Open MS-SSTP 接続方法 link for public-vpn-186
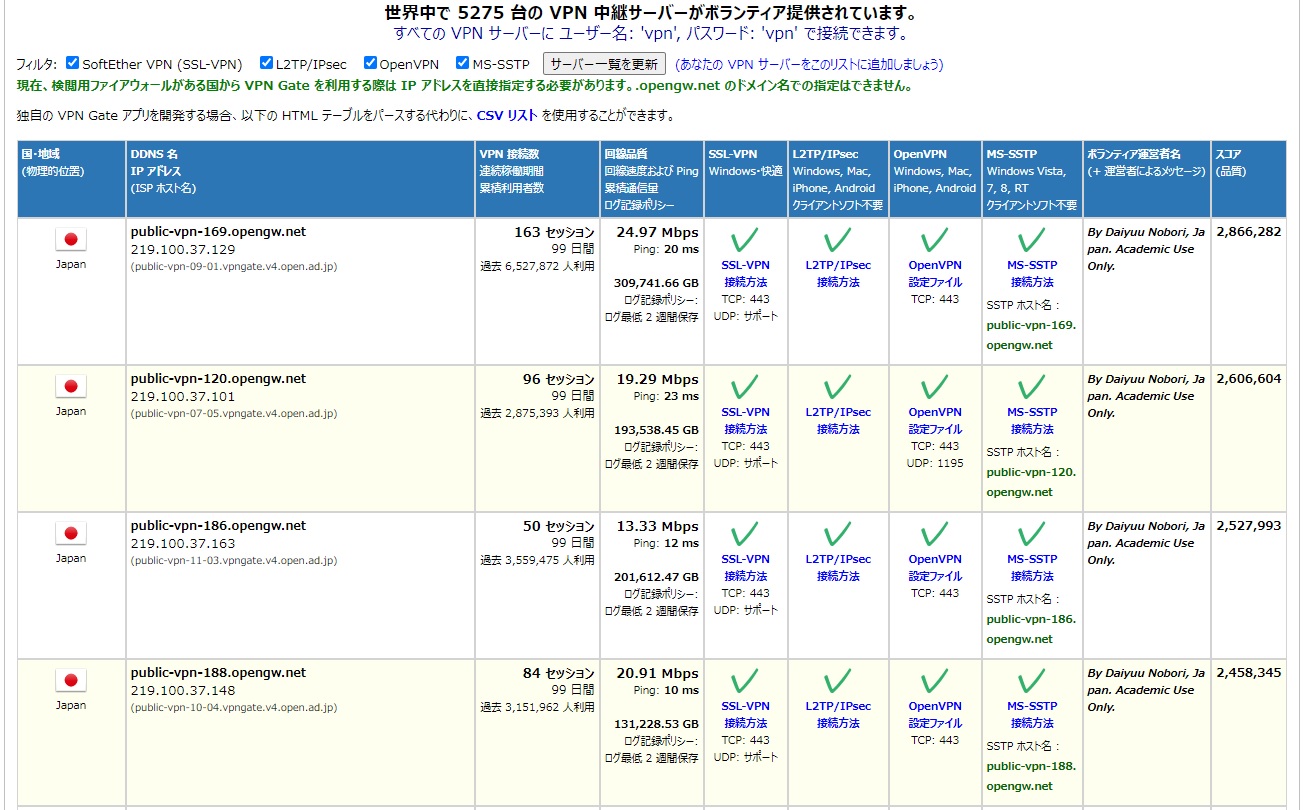This screenshot has width=1304, height=810. [1031, 568]
